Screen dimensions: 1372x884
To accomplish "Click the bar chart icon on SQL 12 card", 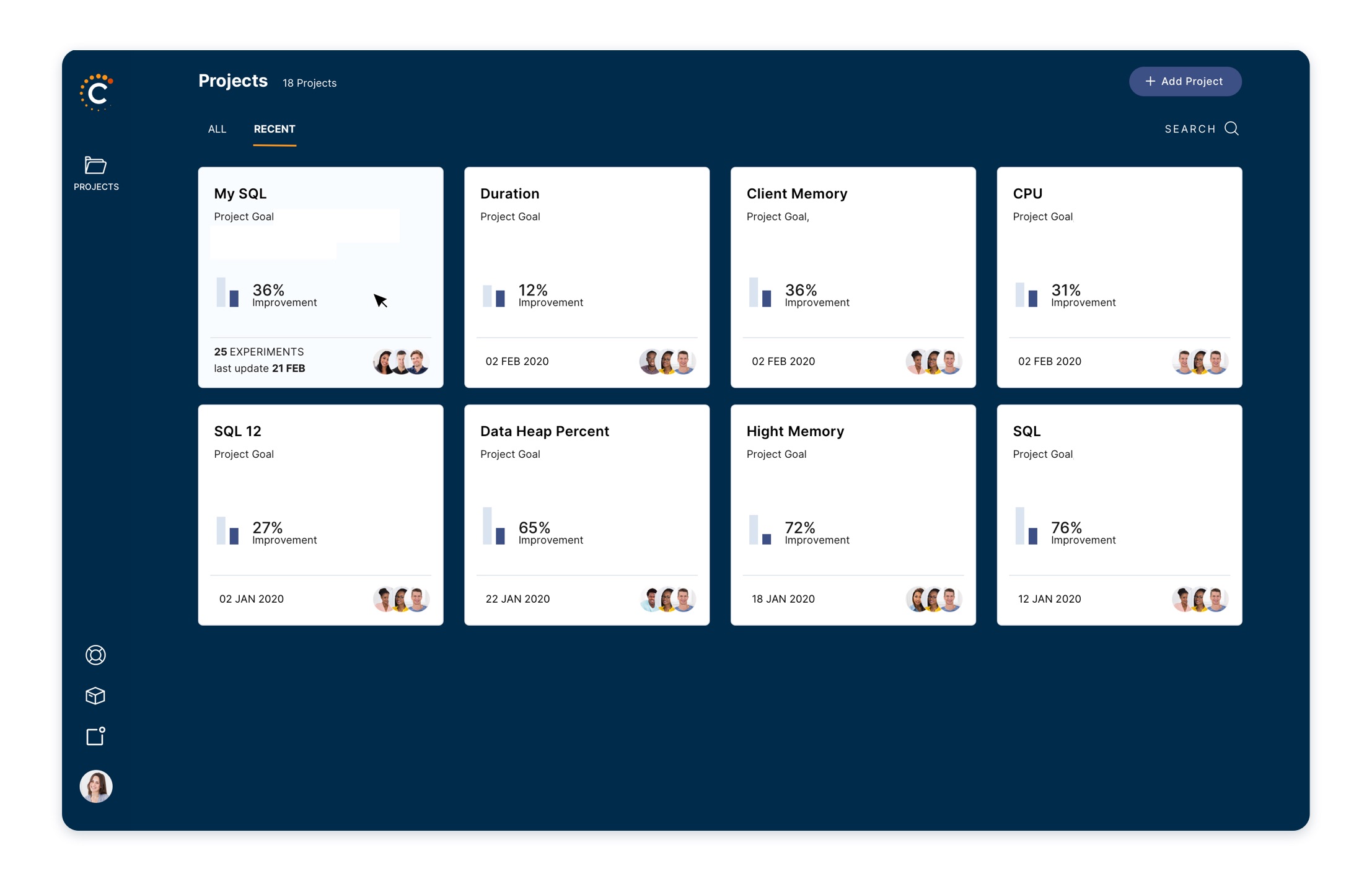I will (x=227, y=530).
